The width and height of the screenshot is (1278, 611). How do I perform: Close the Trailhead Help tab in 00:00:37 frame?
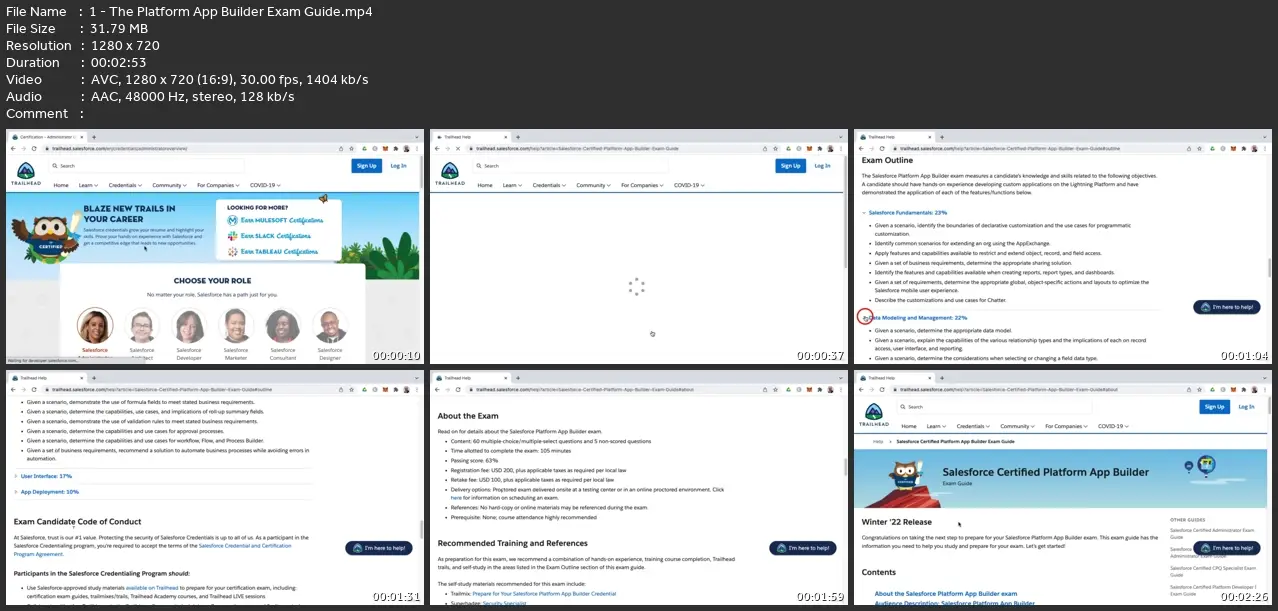coord(507,136)
